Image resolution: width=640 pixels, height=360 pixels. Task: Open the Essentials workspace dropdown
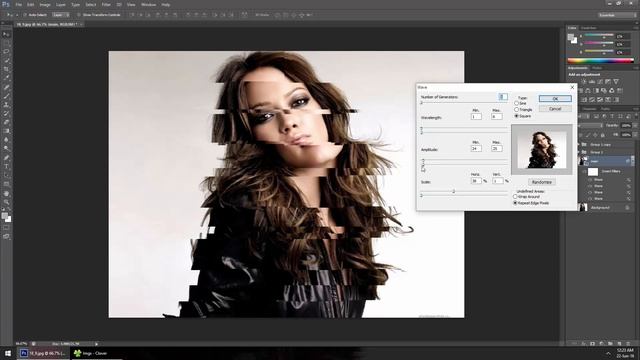[x=617, y=15]
